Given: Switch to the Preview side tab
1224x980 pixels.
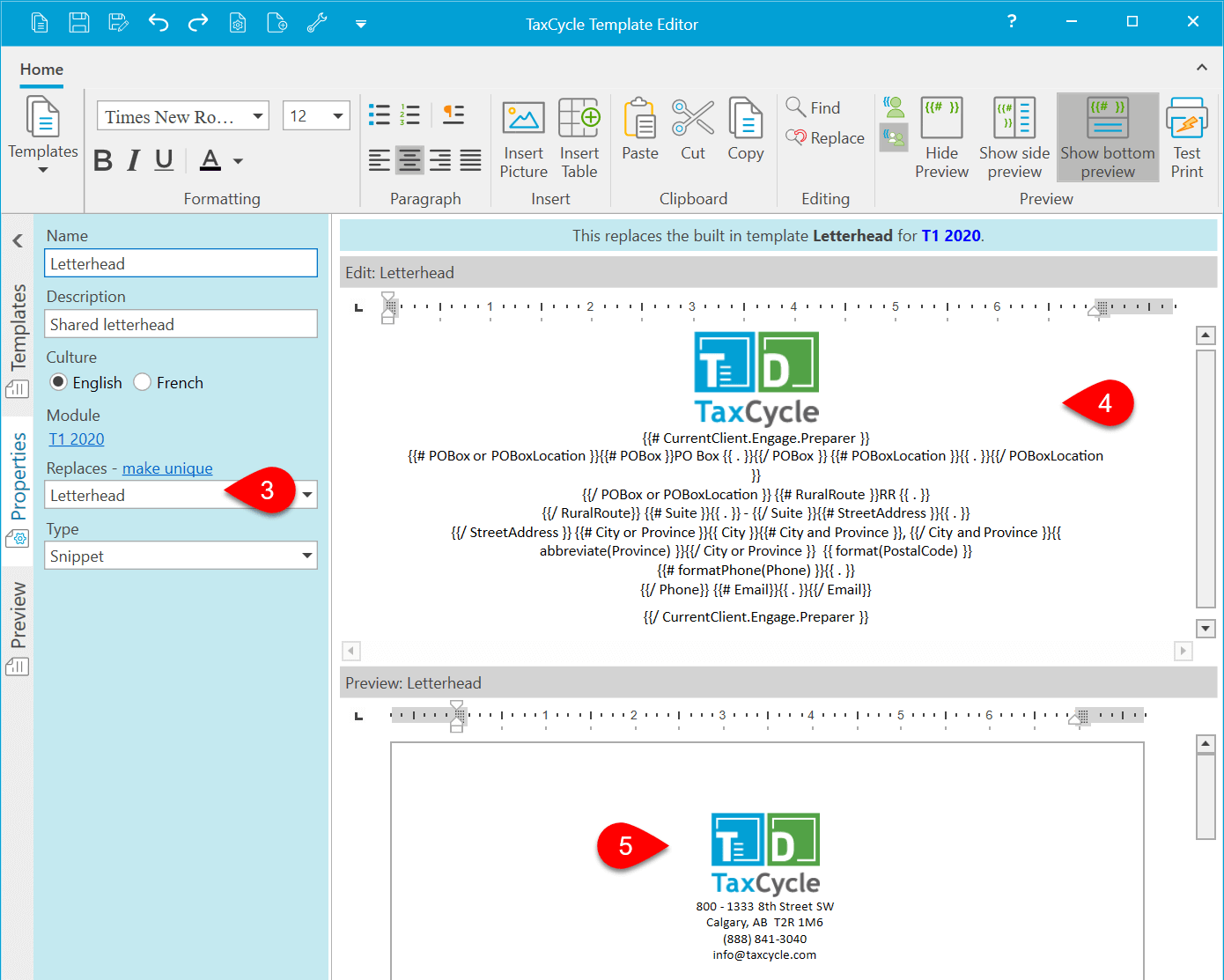Looking at the screenshot, I should (18, 628).
